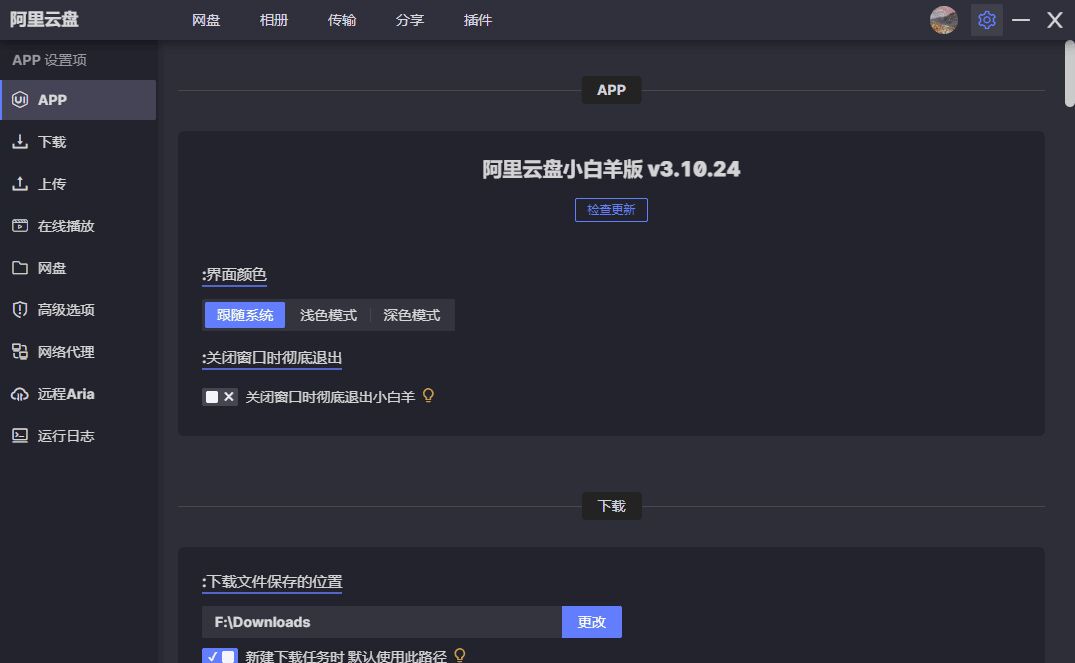The width and height of the screenshot is (1075, 663).
Task: Click the 更改 download path button
Action: pos(592,622)
